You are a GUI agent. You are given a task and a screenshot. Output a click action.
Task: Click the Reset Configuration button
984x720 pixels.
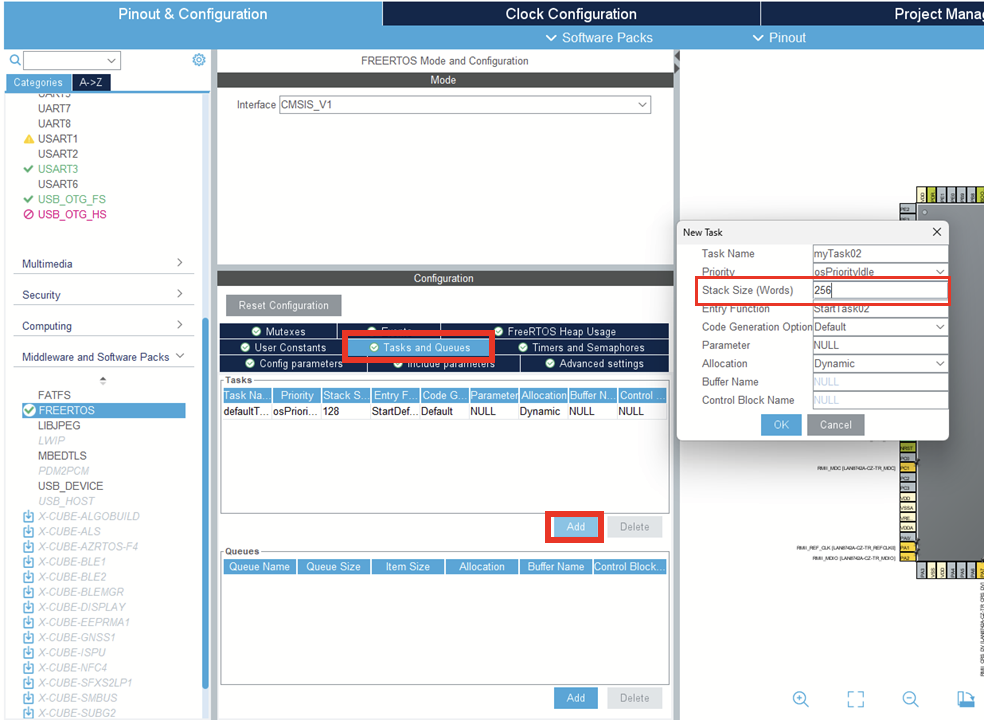284,305
